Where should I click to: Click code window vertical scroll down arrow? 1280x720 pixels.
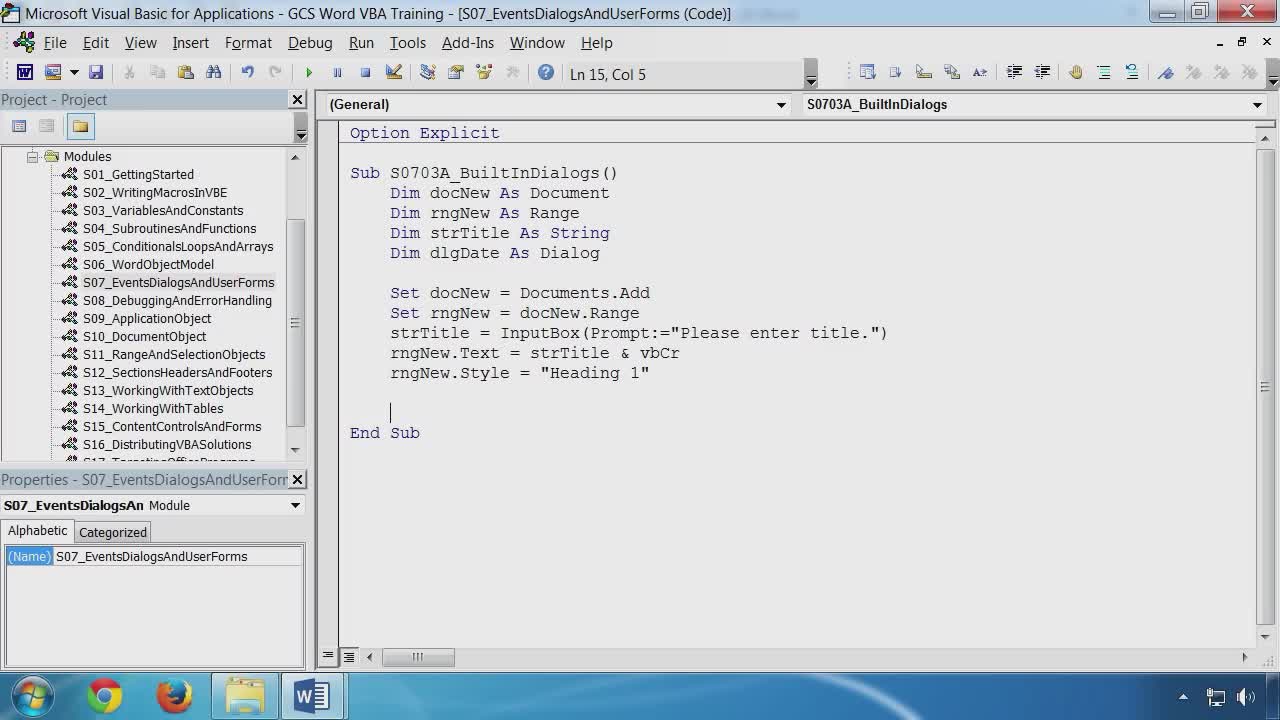[x=1265, y=636]
